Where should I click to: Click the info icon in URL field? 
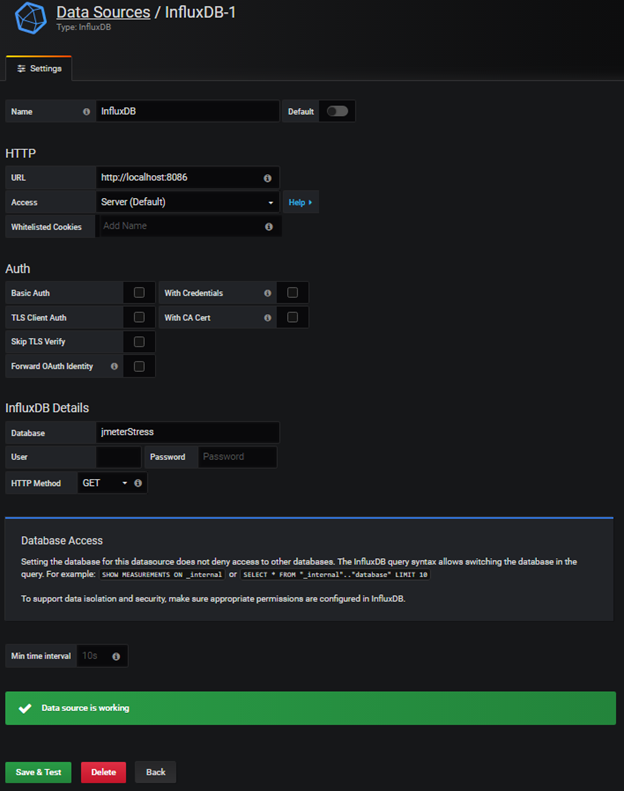point(267,178)
